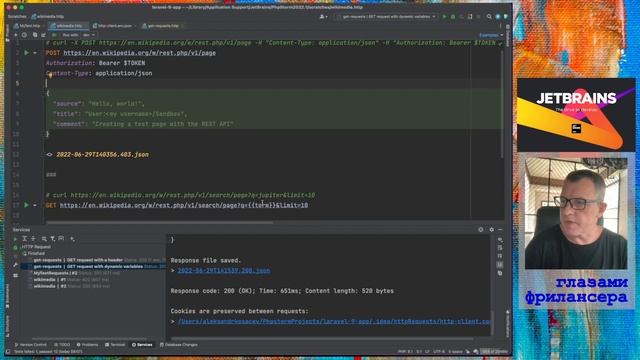This screenshot has width=640, height=360.
Task: Click the Debug bug icon in top toolbar
Action: tap(453, 17)
